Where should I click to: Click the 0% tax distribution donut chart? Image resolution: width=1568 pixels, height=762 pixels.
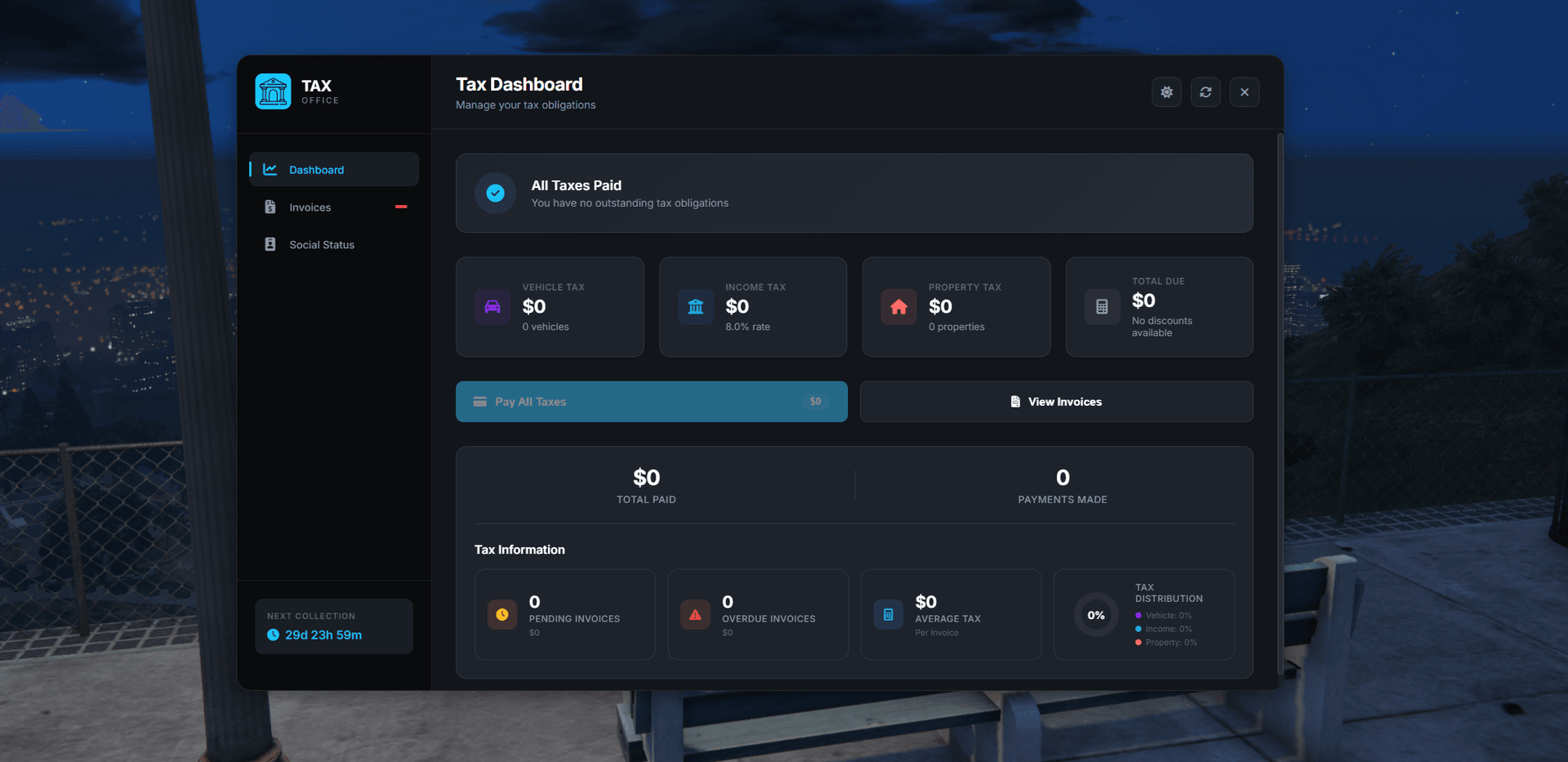click(x=1096, y=615)
